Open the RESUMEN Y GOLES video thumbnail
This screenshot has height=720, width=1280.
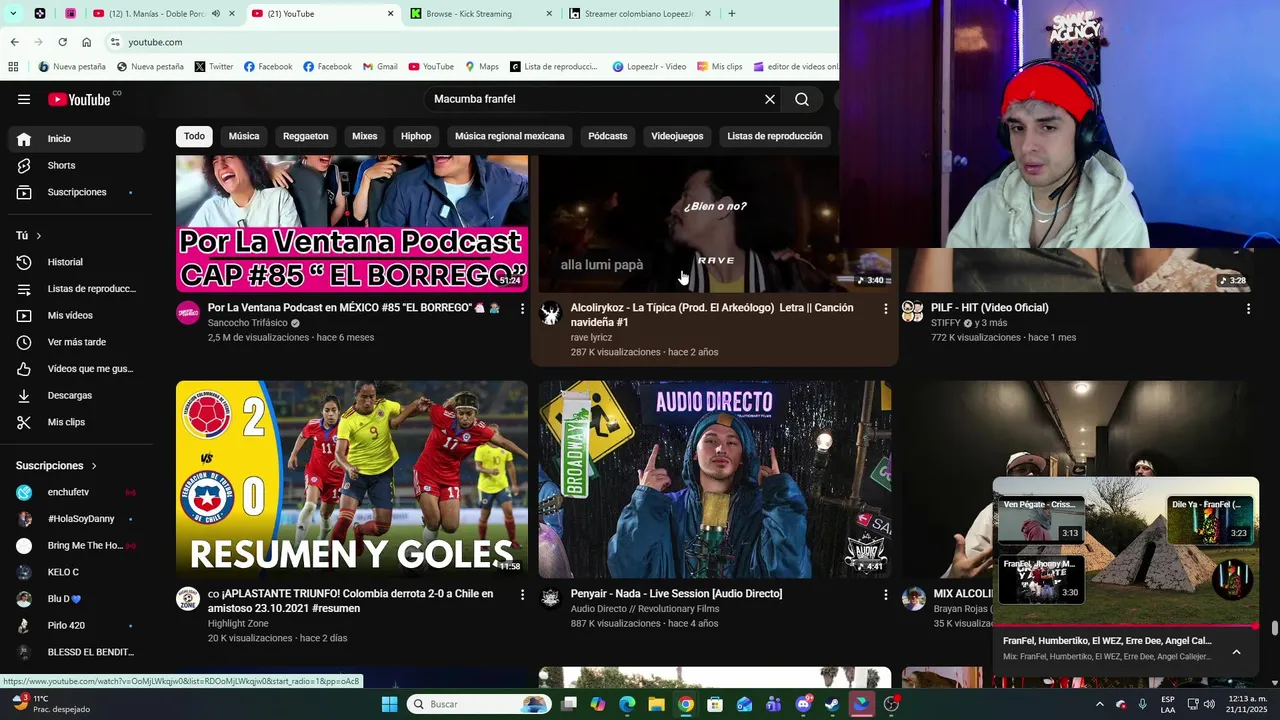(352, 479)
